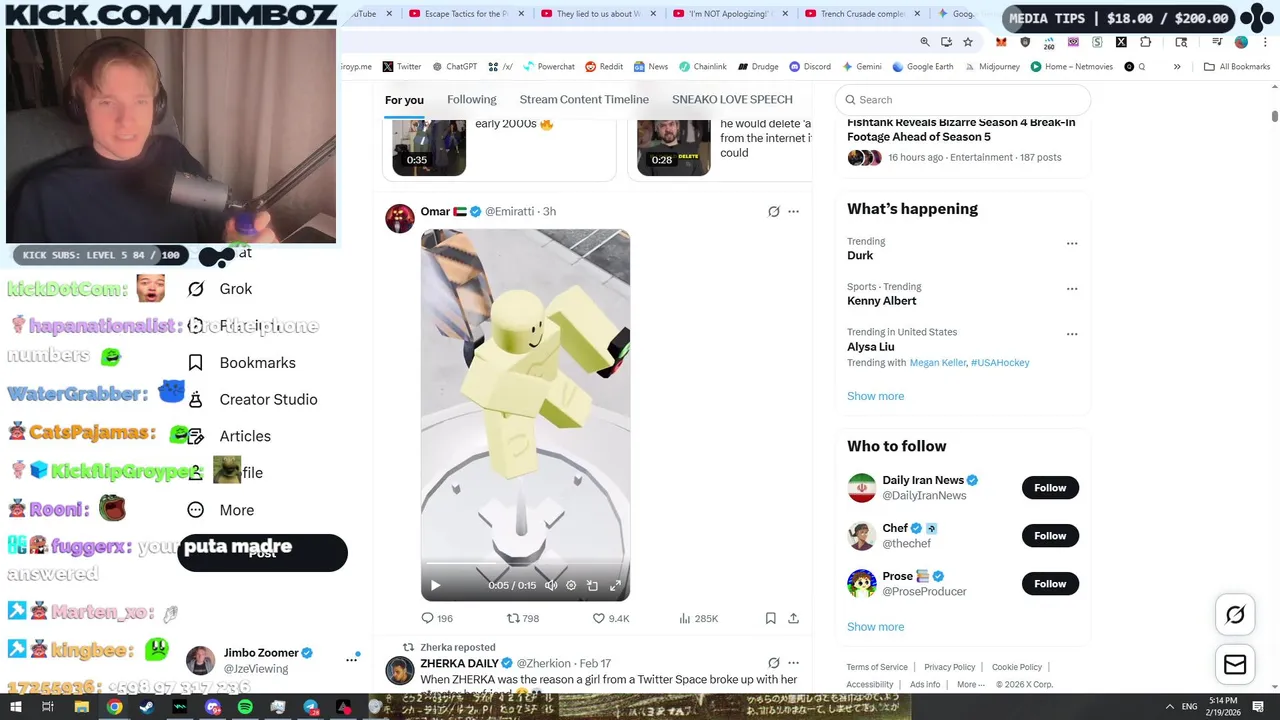
Task: Click the X search field
Action: pyautogui.click(x=962, y=100)
